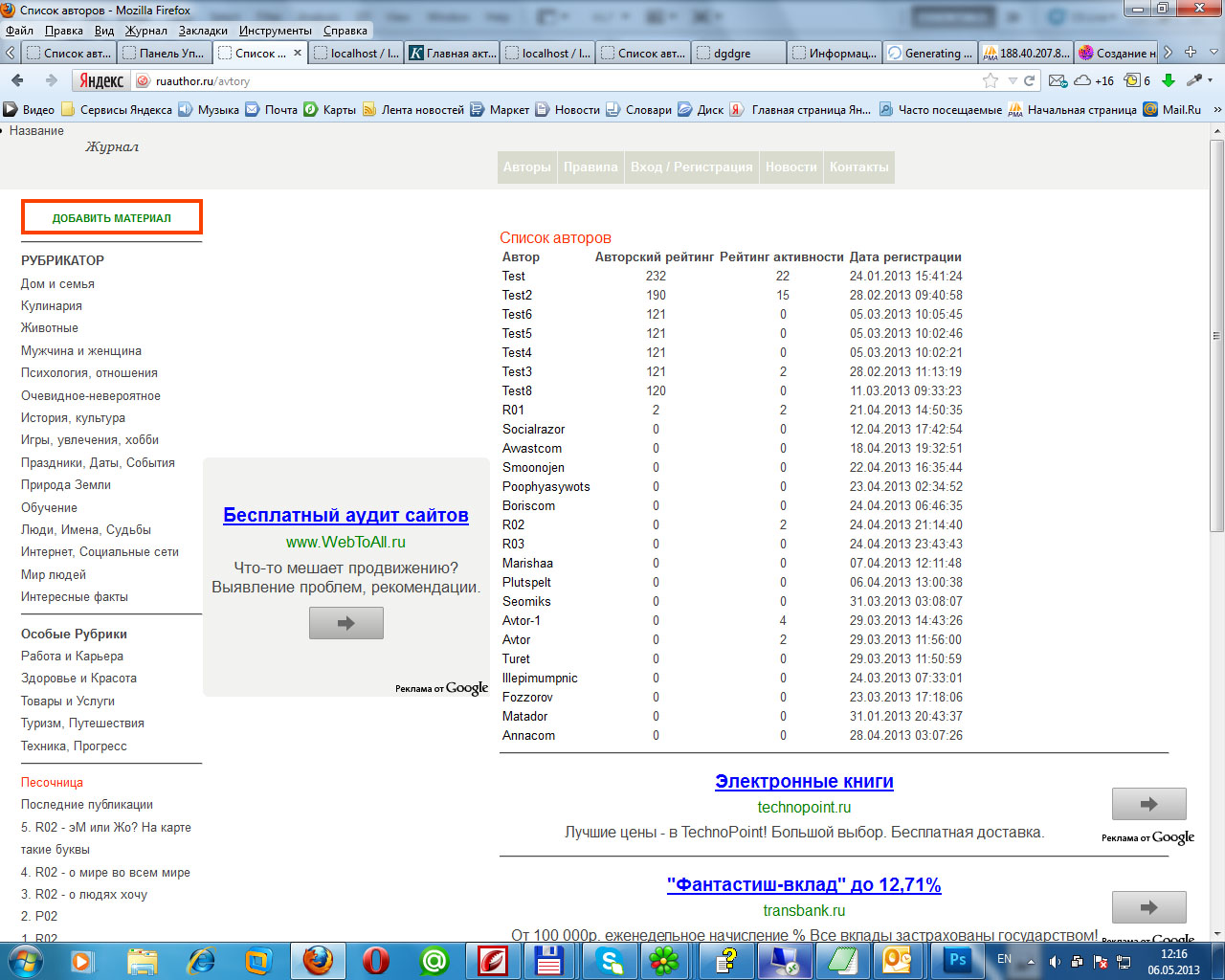This screenshot has height=980, width=1225.
Task: Show more bookmarks with the chevron
Action: click(1216, 109)
